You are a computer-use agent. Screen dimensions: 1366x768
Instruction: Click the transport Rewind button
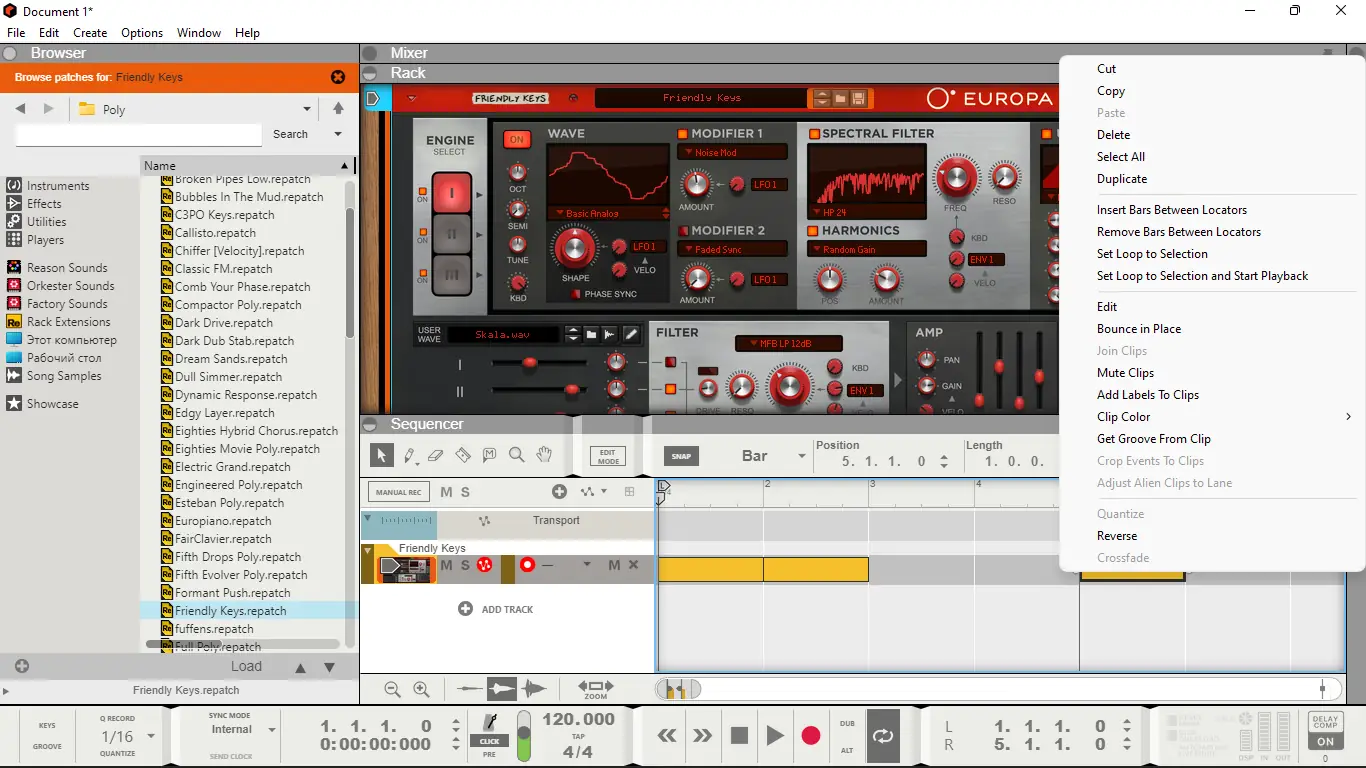(667, 736)
